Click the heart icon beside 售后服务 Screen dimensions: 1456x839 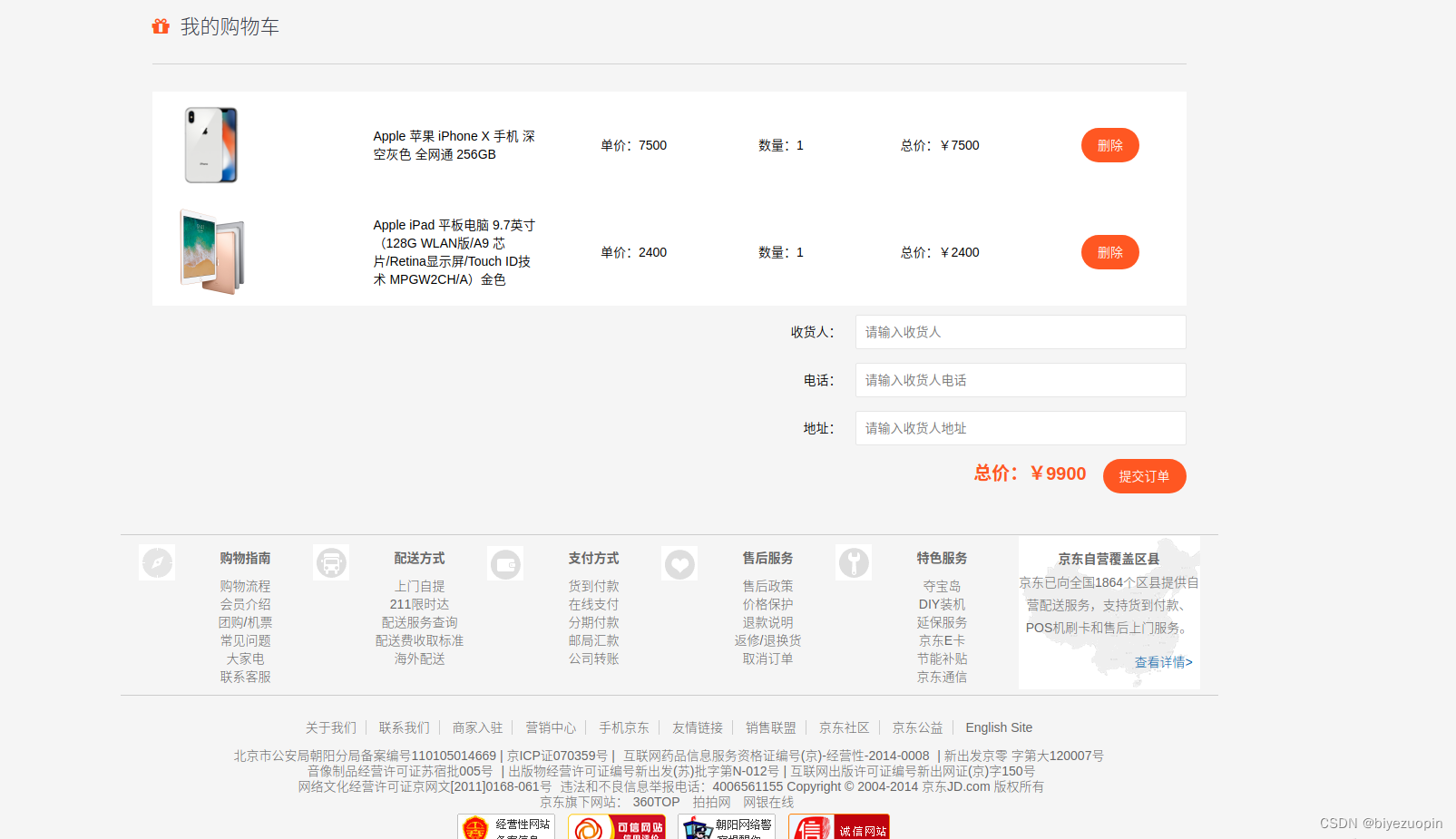coord(679,562)
